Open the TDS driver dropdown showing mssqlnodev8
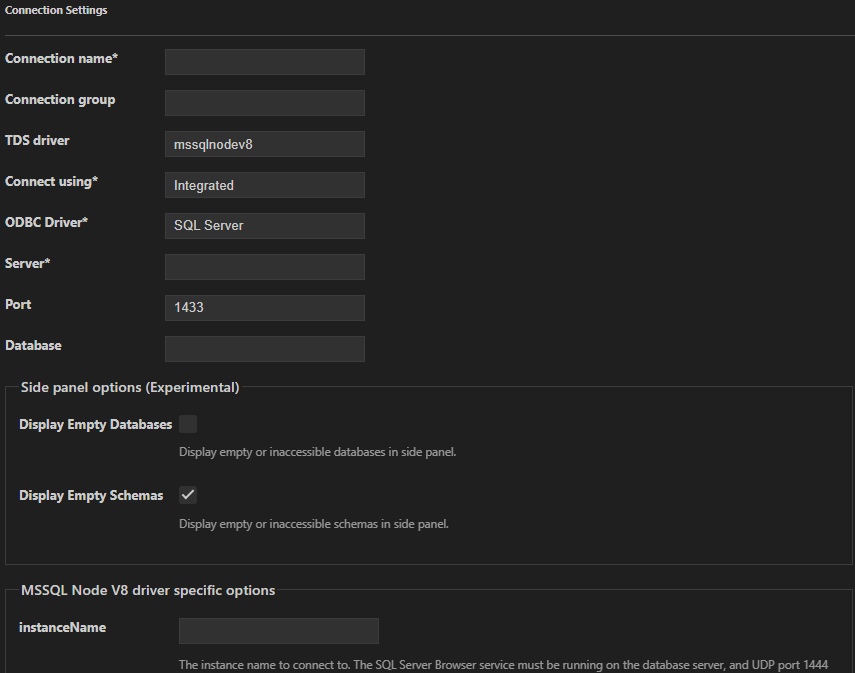 tap(264, 144)
